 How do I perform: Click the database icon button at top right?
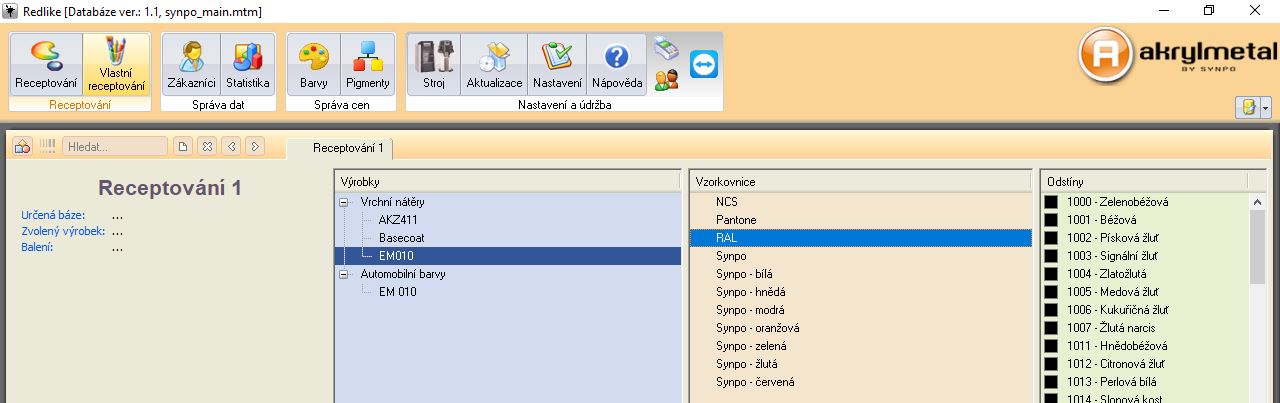[x=1248, y=107]
